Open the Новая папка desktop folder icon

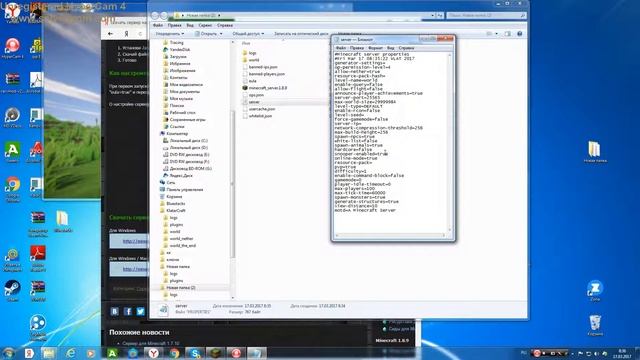pyautogui.click(x=595, y=152)
